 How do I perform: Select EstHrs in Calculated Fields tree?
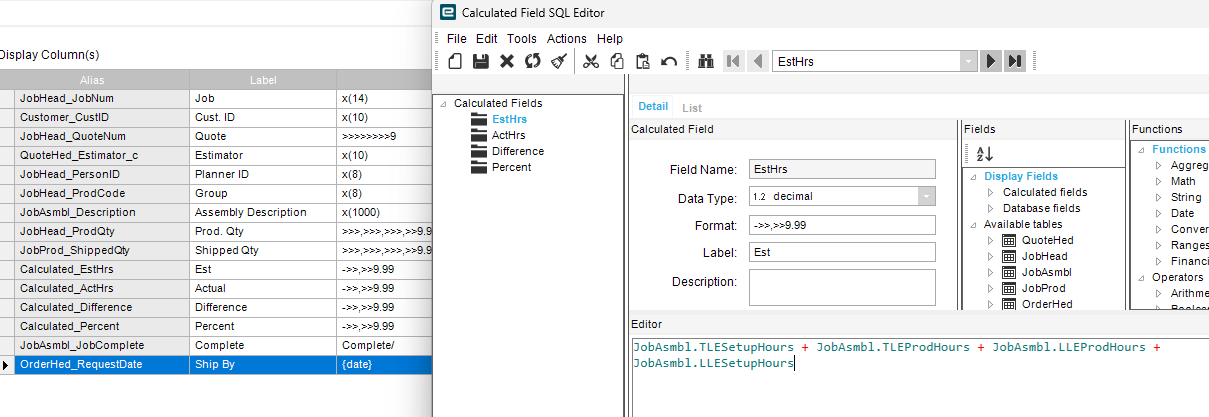[x=509, y=119]
